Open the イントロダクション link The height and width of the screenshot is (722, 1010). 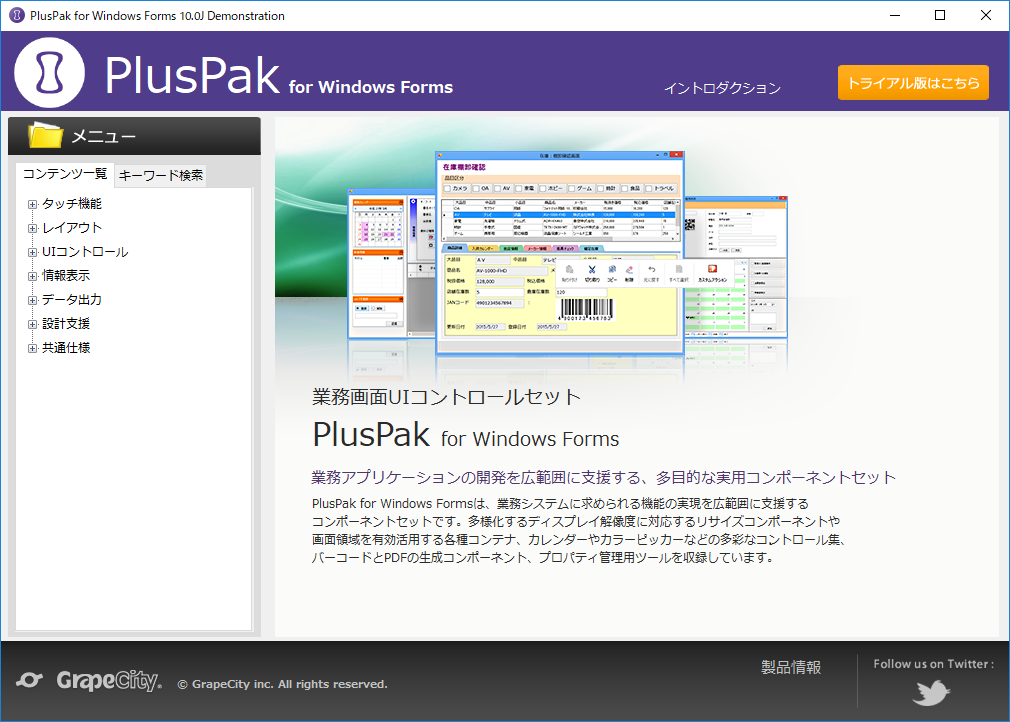pos(722,88)
